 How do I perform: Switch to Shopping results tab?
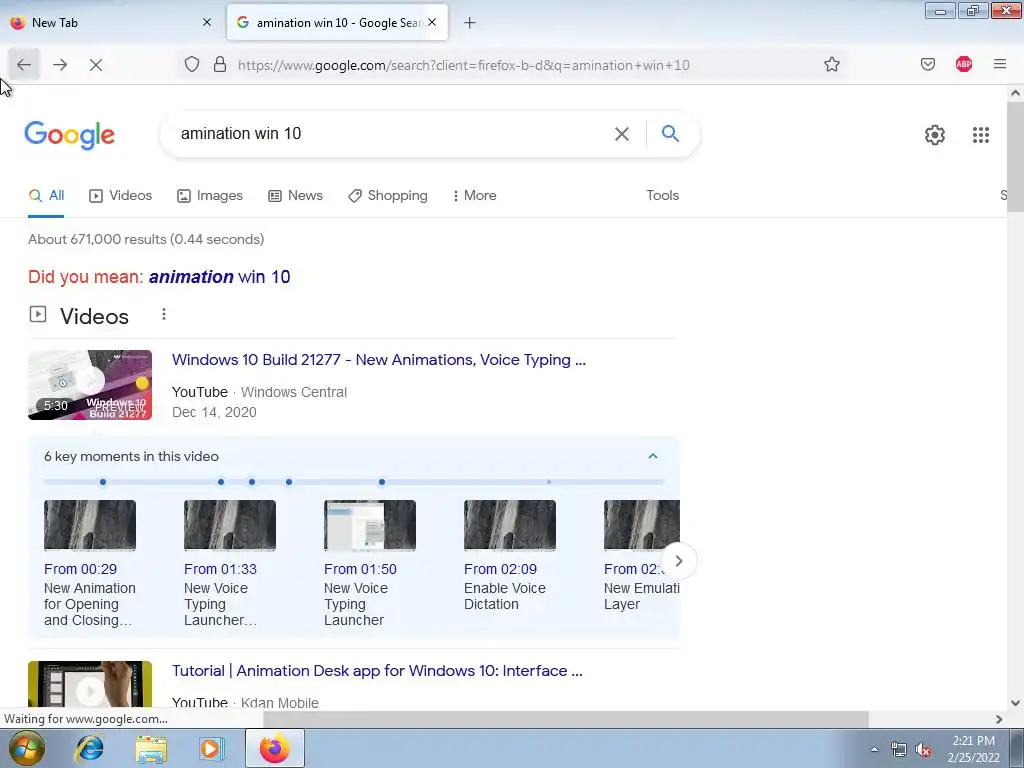tap(388, 195)
